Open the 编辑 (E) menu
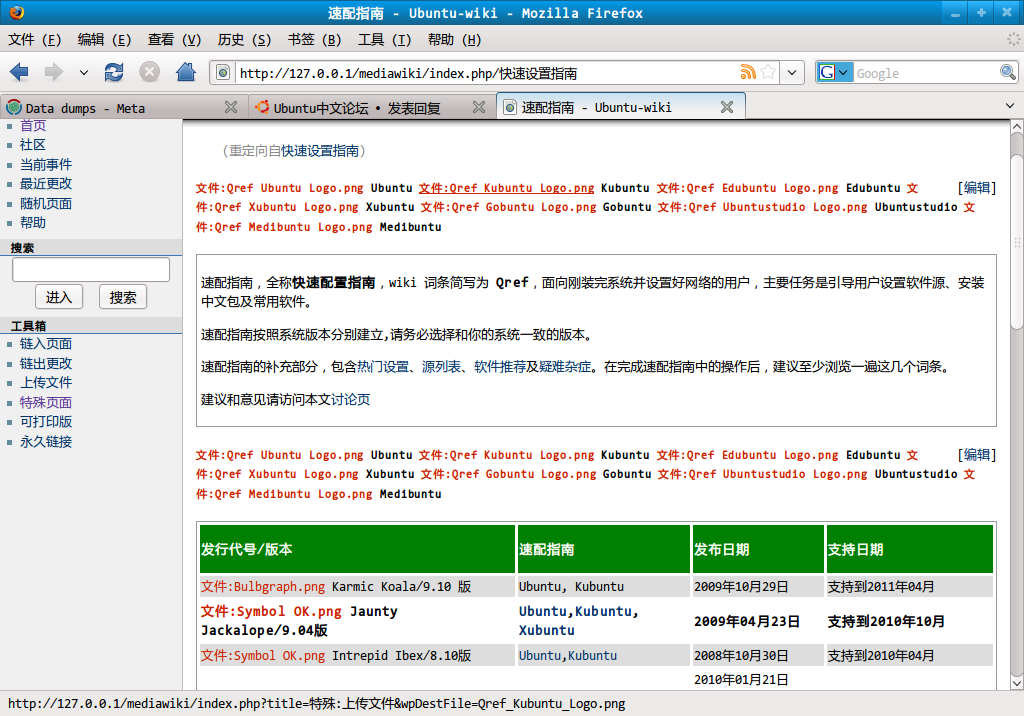Viewport: 1024px width, 716px height. click(104, 40)
